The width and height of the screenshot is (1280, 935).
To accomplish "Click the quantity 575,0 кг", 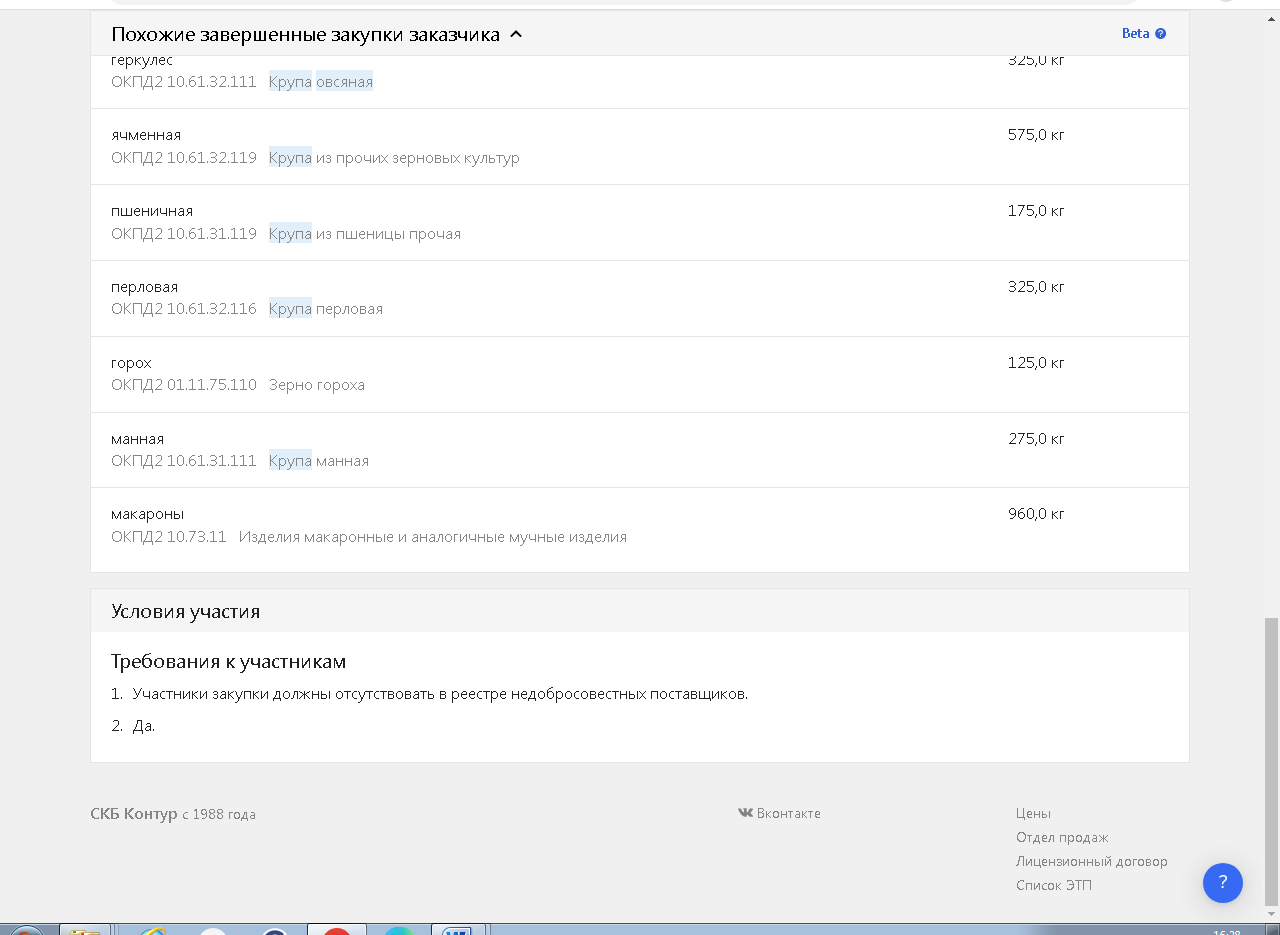I will 1036,135.
